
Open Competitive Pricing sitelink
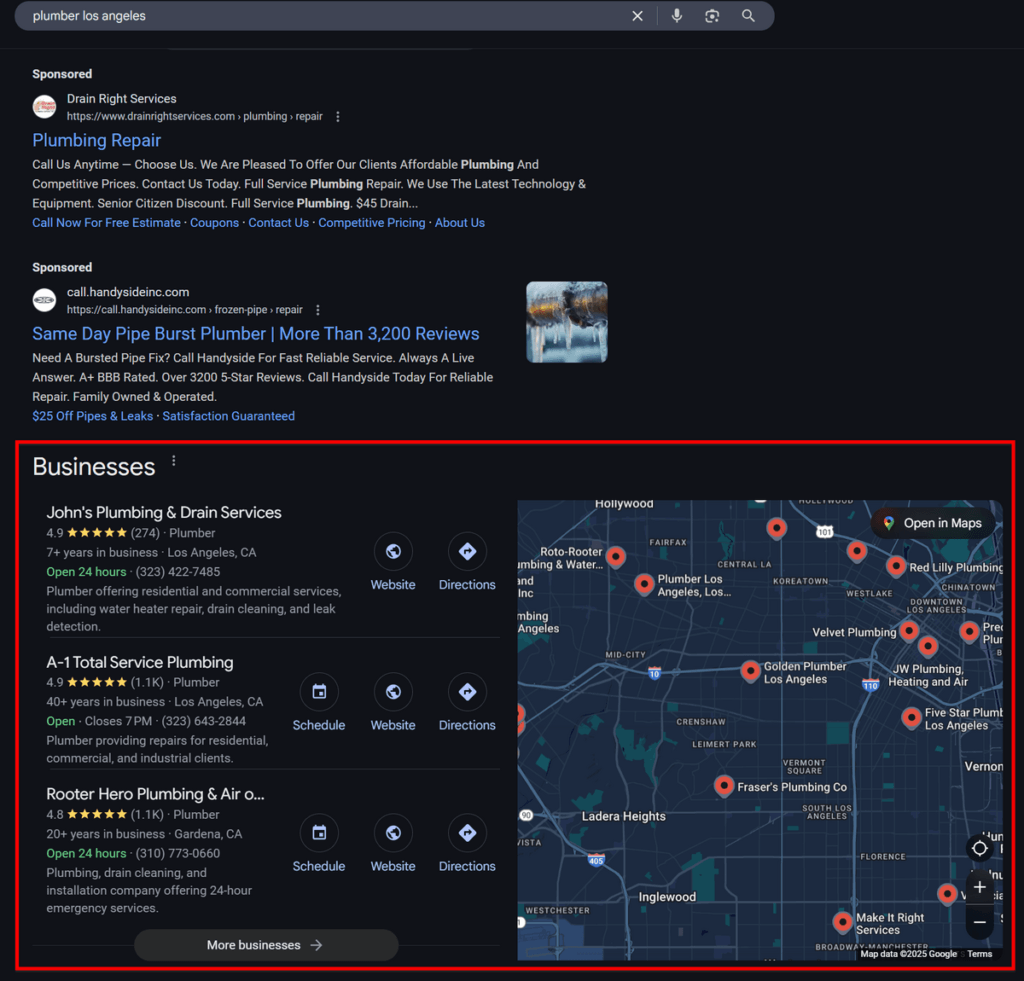click(x=372, y=223)
